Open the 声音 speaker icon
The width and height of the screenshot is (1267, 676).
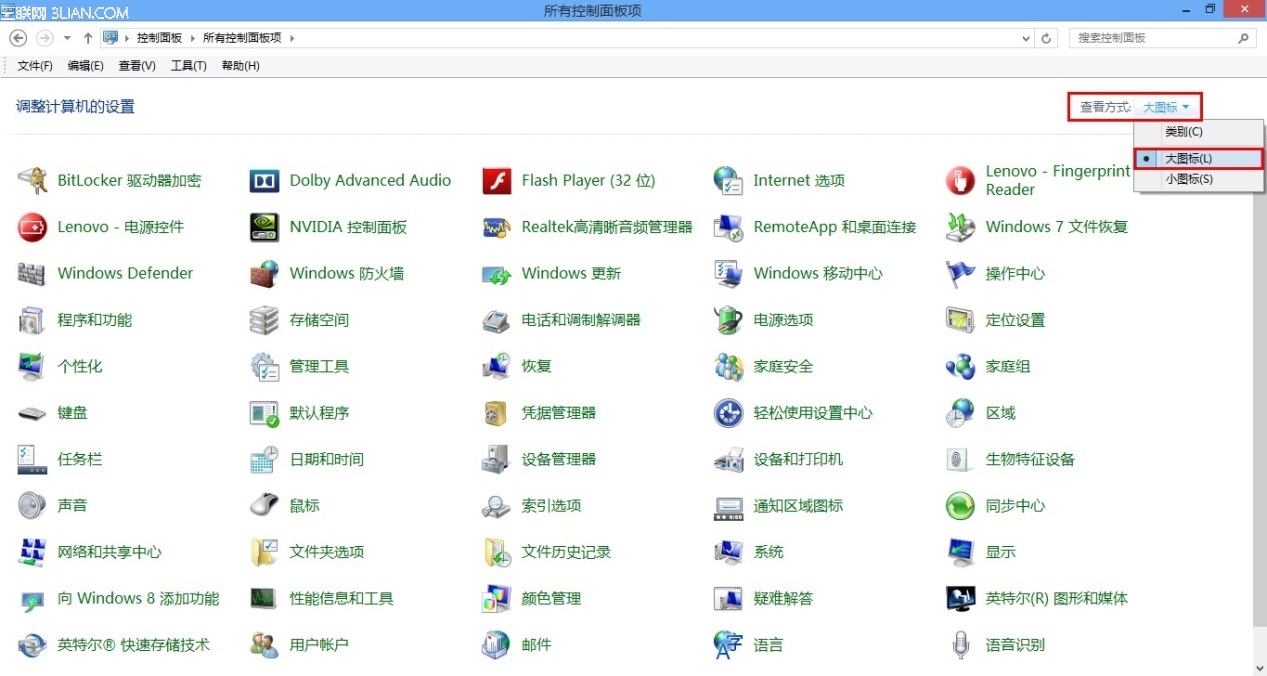pos(32,506)
